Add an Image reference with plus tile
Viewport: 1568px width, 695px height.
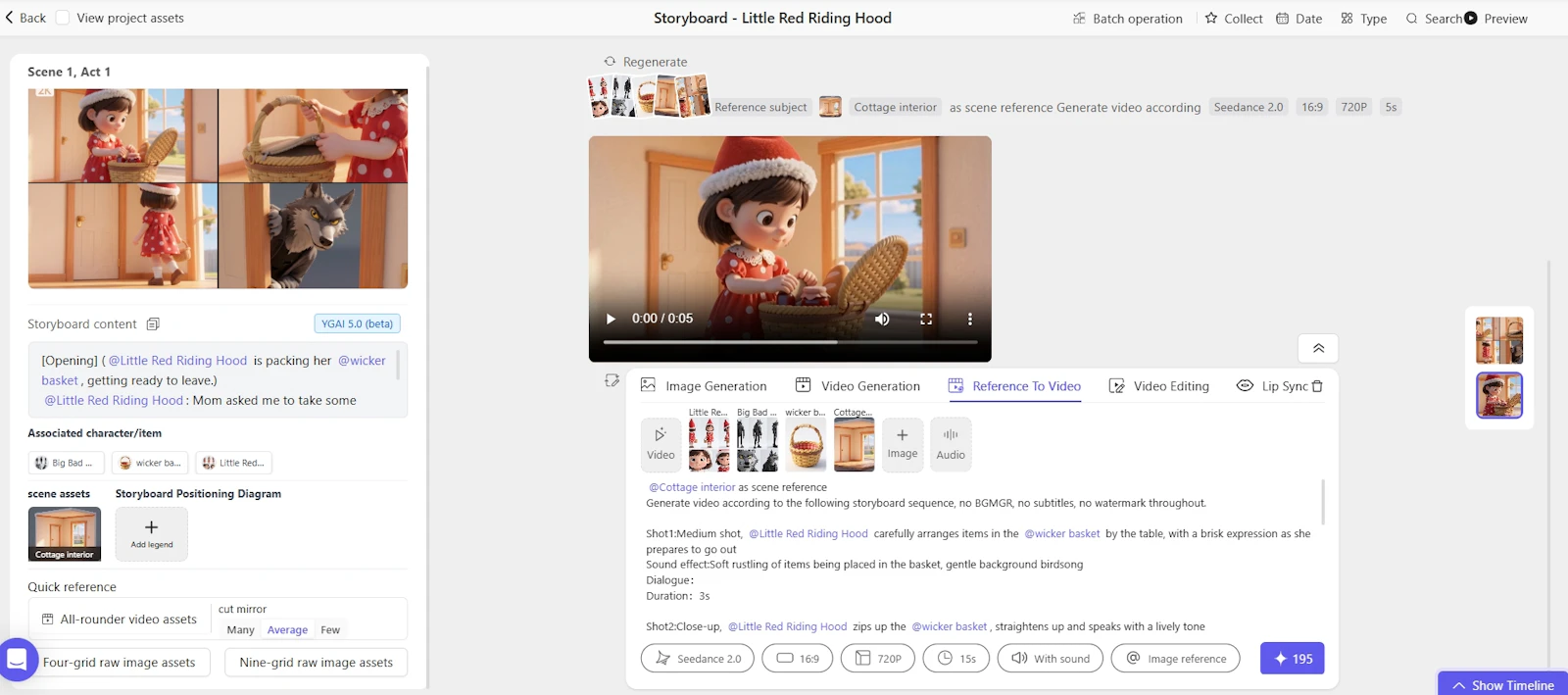coord(903,444)
